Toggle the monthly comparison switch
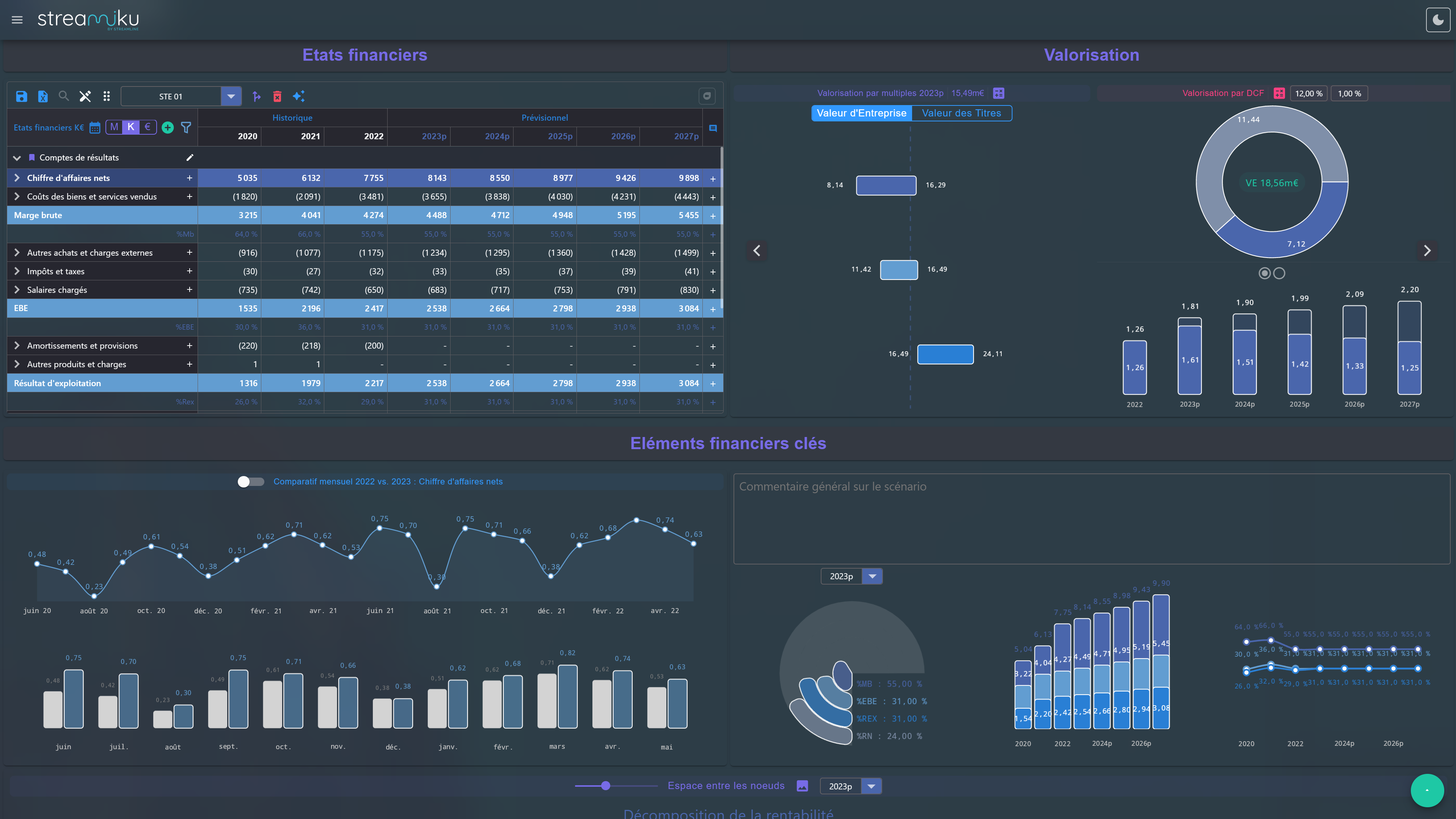 250,481
